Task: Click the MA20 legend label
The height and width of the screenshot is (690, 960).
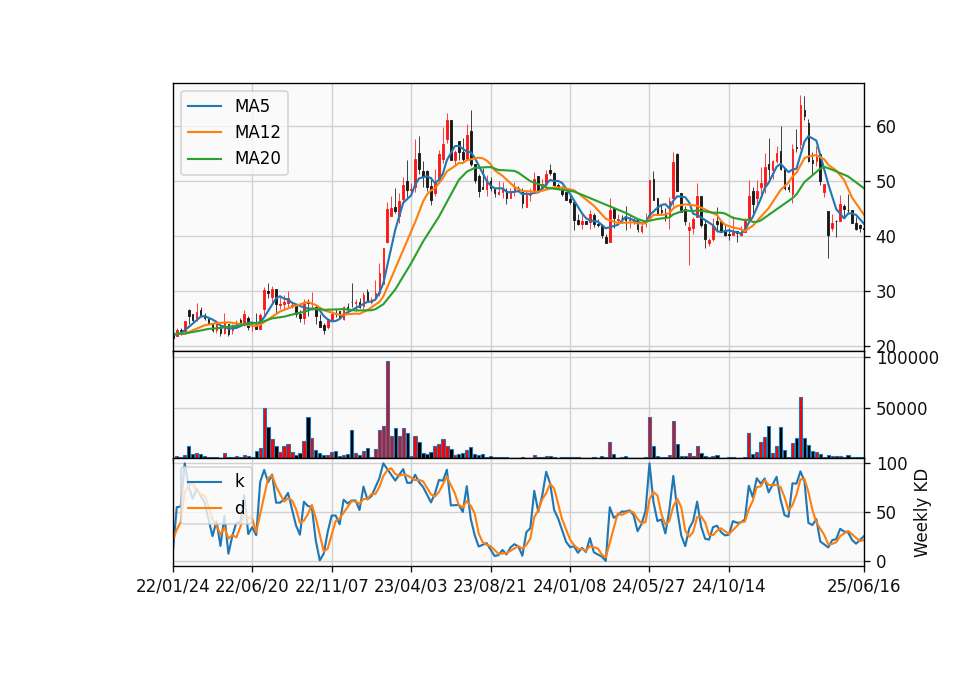Action: (x=257, y=159)
